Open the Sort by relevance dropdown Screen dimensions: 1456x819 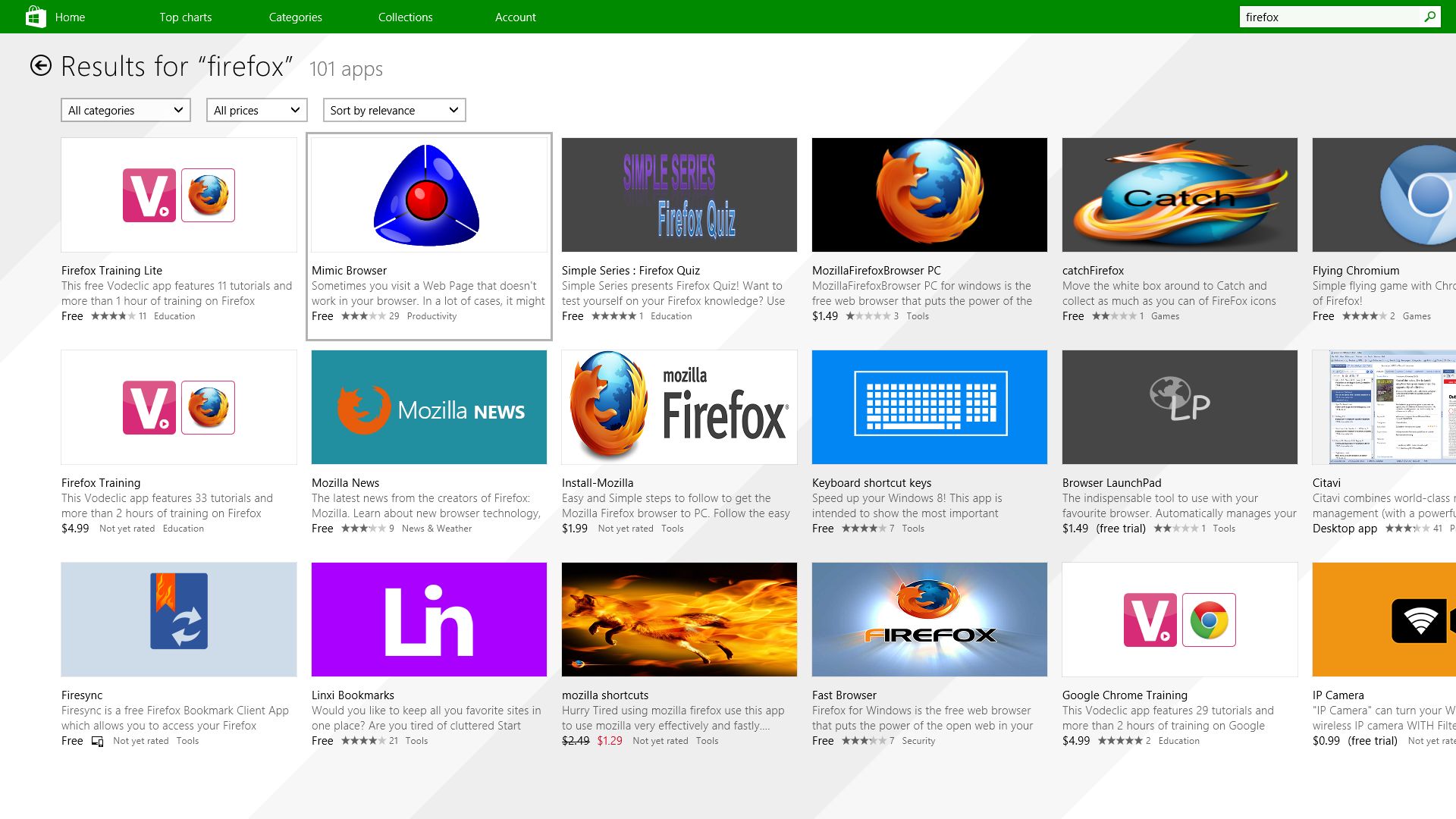tap(394, 110)
